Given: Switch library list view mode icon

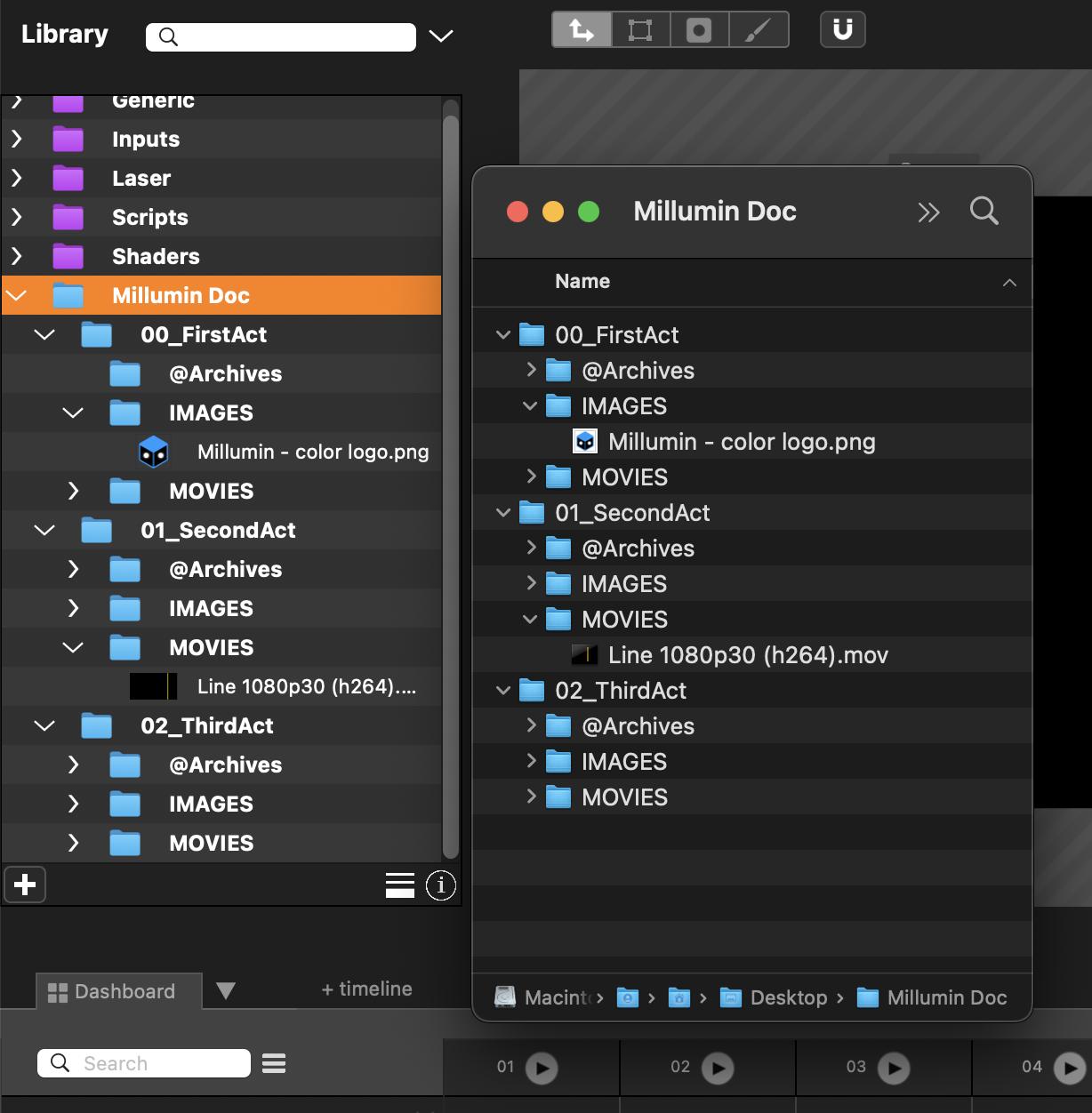Looking at the screenshot, I should 400,885.
